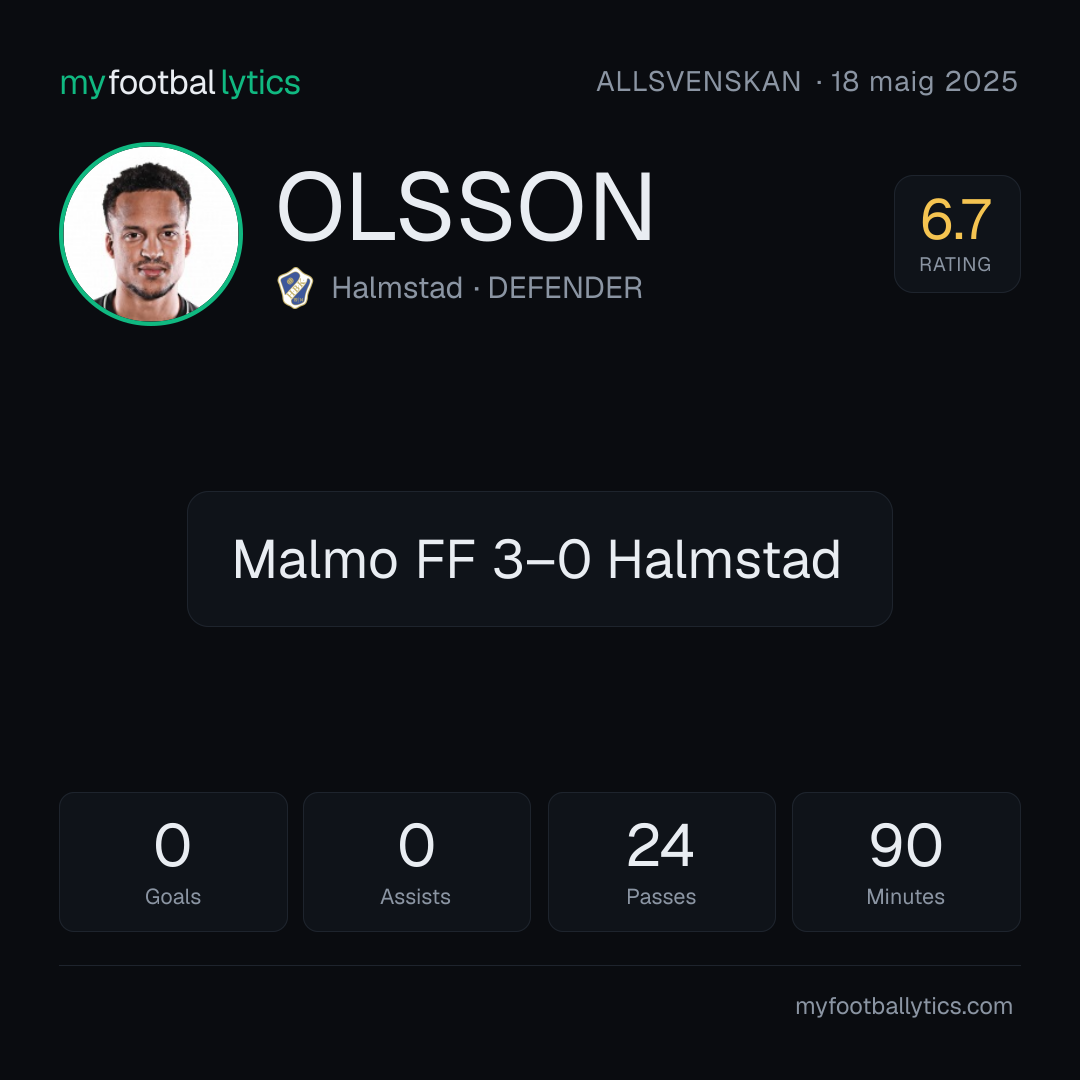Click the 24 Passes stat card
The height and width of the screenshot is (1080, 1080).
661,862
